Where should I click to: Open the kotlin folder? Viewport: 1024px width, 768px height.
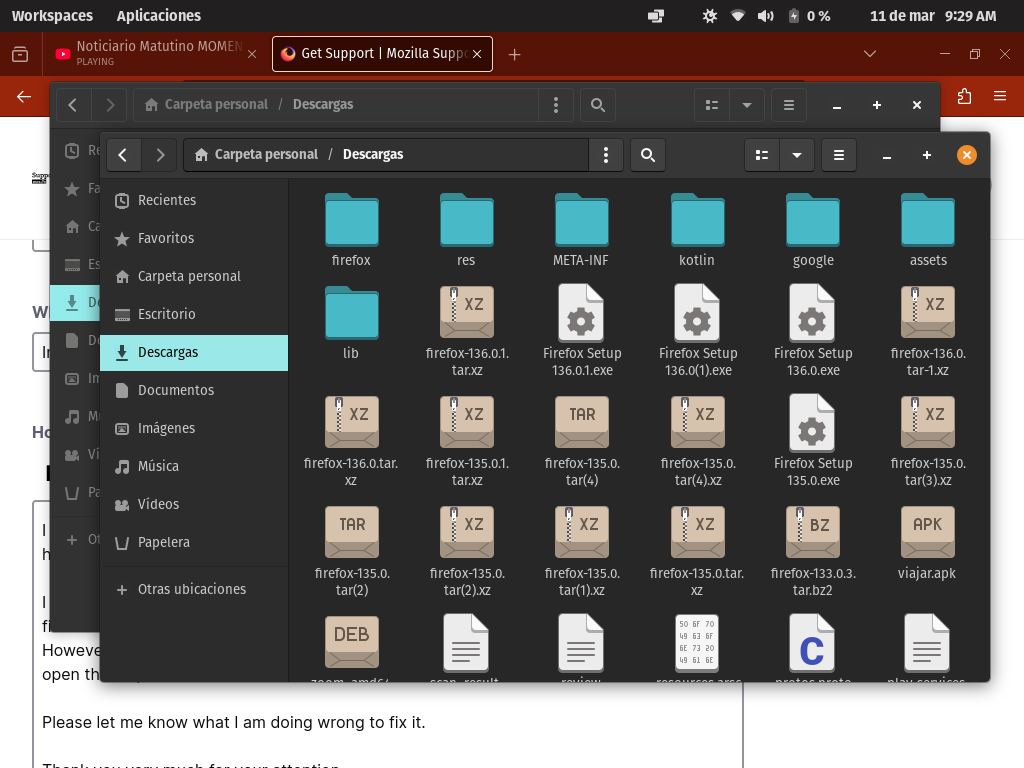(x=697, y=231)
